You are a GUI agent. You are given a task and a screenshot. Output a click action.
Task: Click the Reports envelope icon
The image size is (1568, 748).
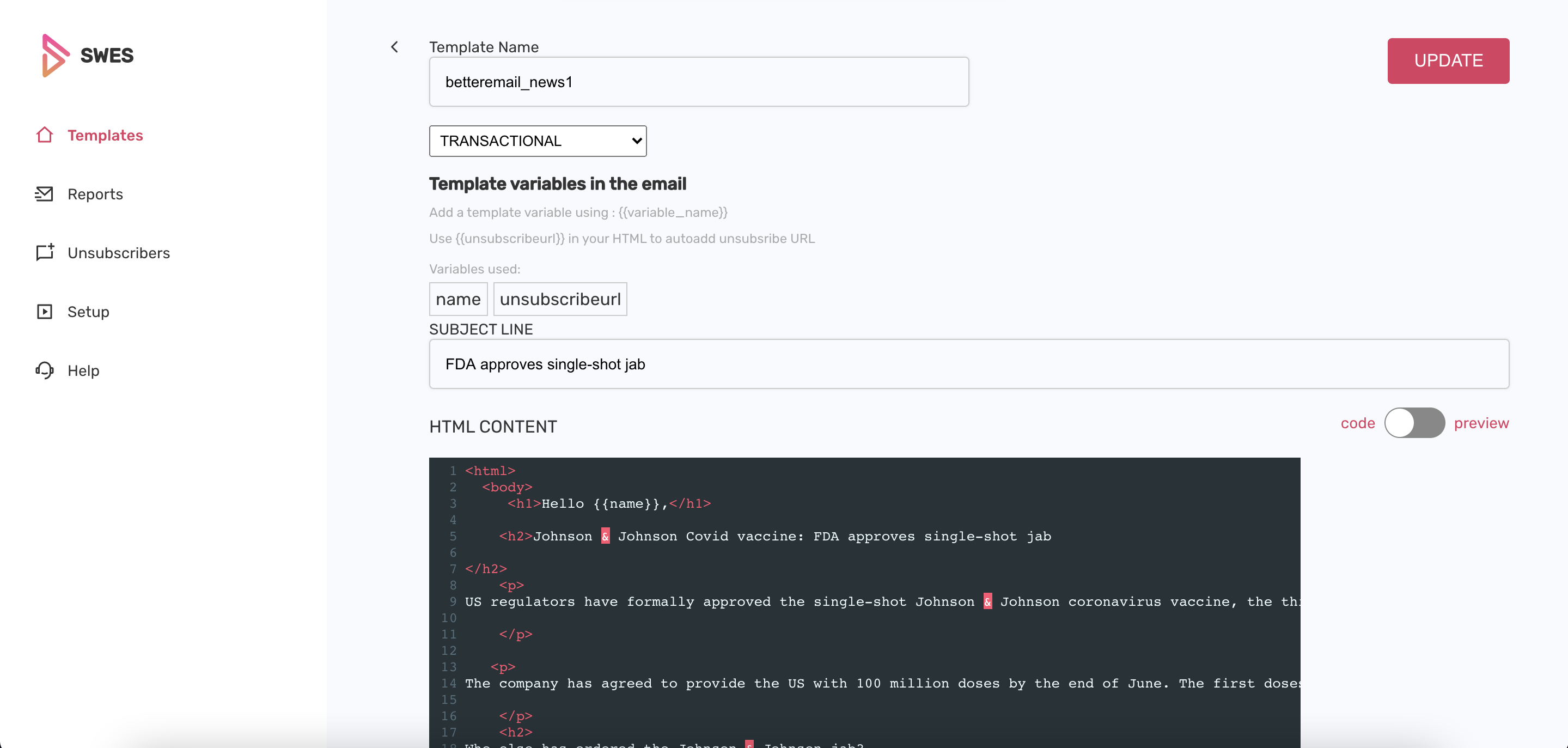[x=45, y=194]
